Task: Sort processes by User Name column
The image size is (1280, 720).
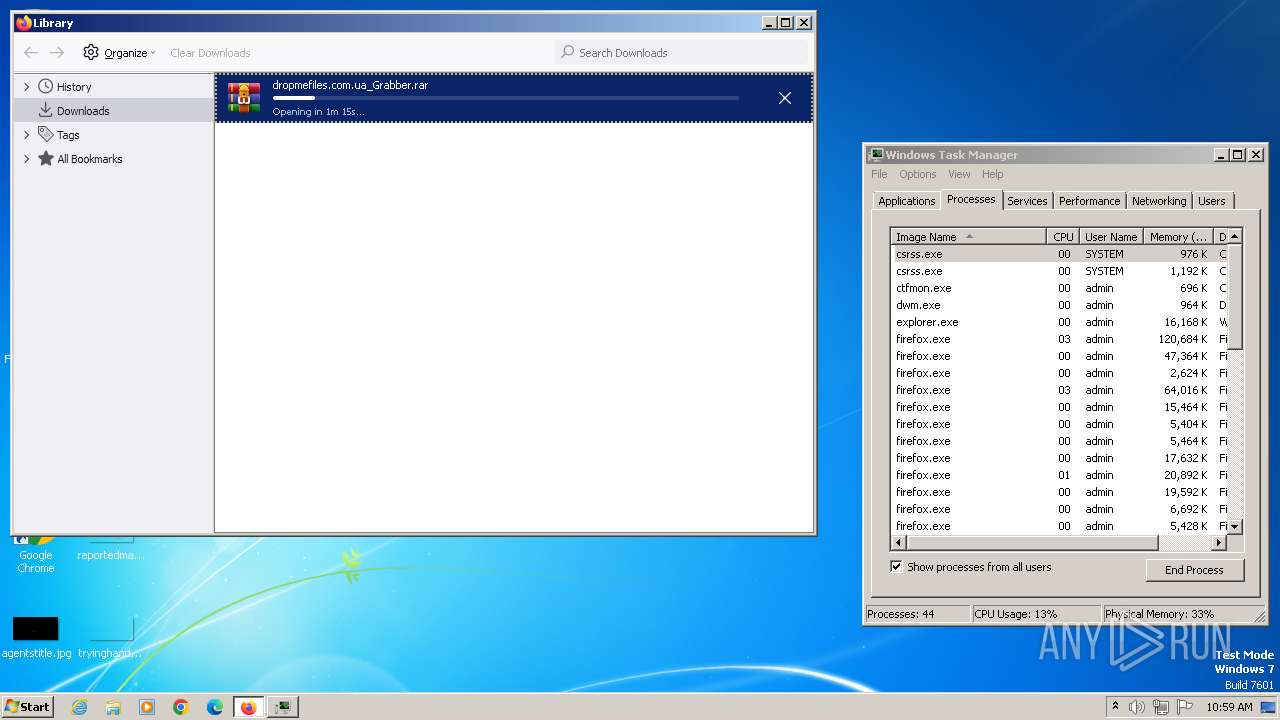Action: (1111, 237)
